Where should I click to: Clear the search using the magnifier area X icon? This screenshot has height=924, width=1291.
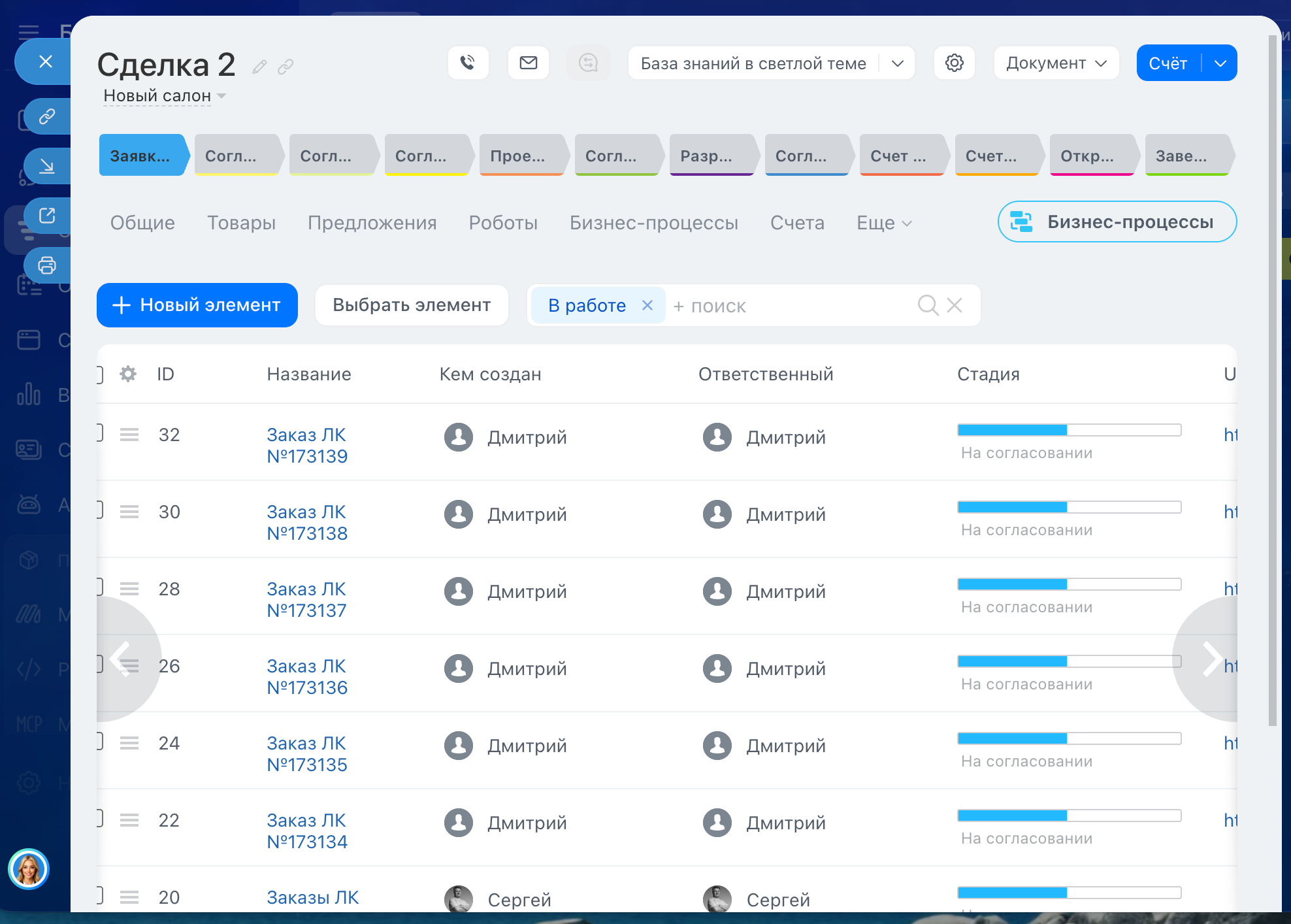(x=955, y=305)
